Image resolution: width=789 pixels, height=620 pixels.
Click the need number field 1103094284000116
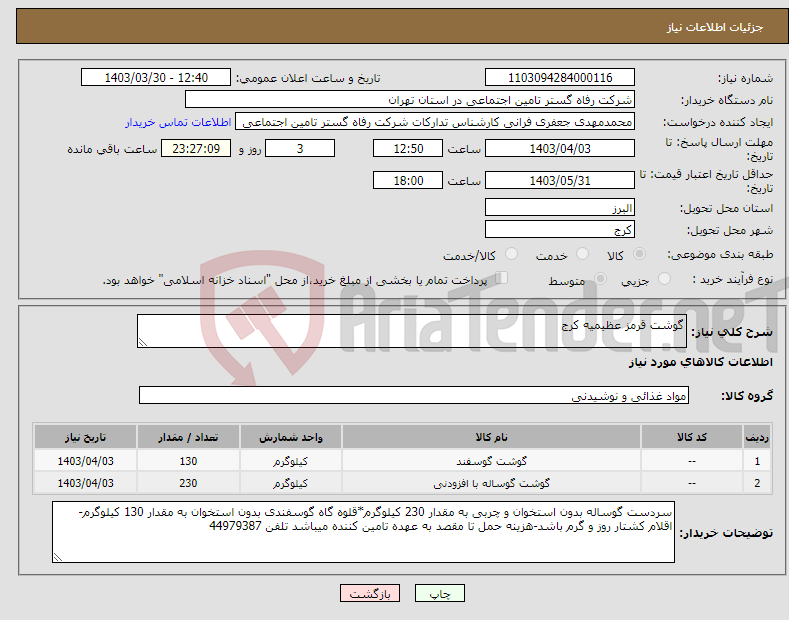[x=560, y=78]
